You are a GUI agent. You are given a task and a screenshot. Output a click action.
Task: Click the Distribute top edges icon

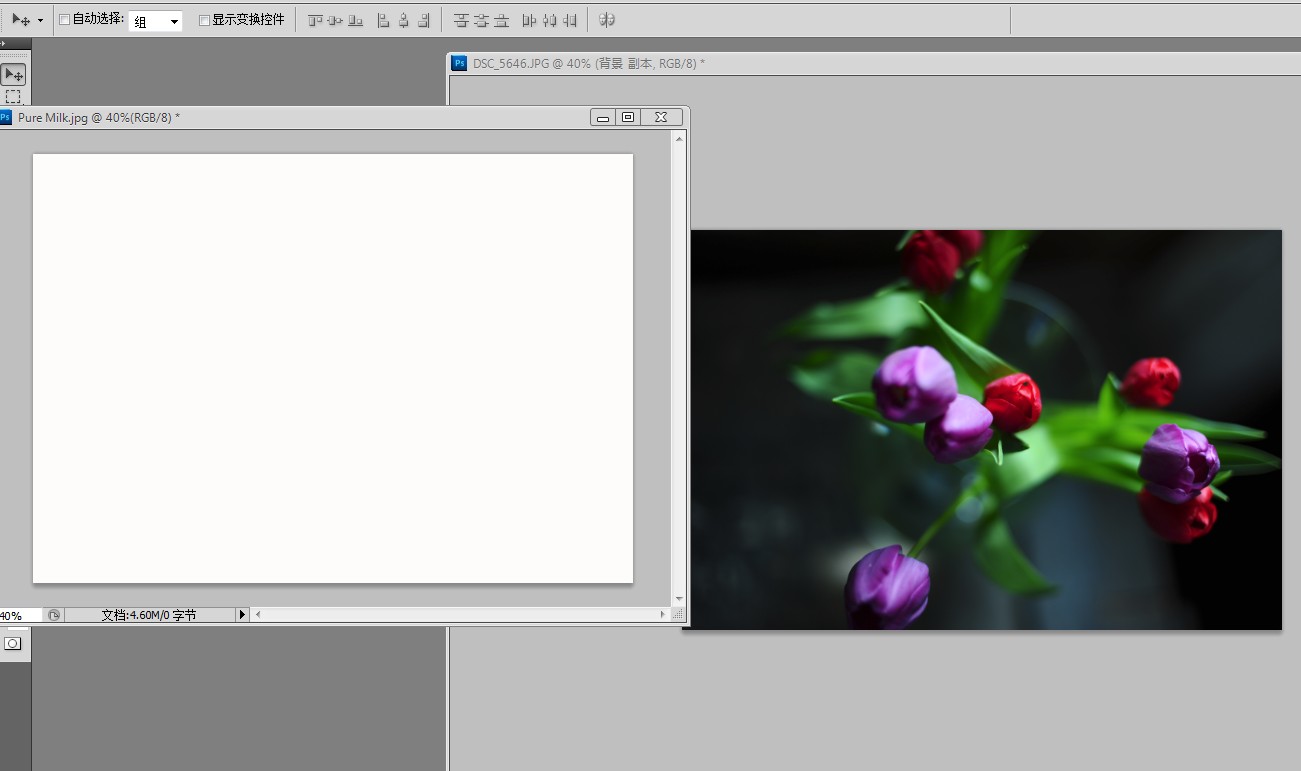[461, 20]
